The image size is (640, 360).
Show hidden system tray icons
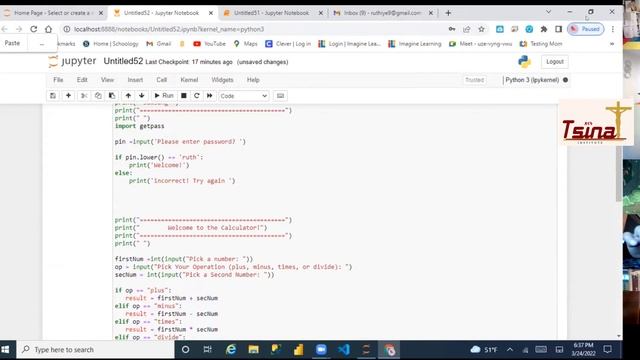tap(510, 350)
